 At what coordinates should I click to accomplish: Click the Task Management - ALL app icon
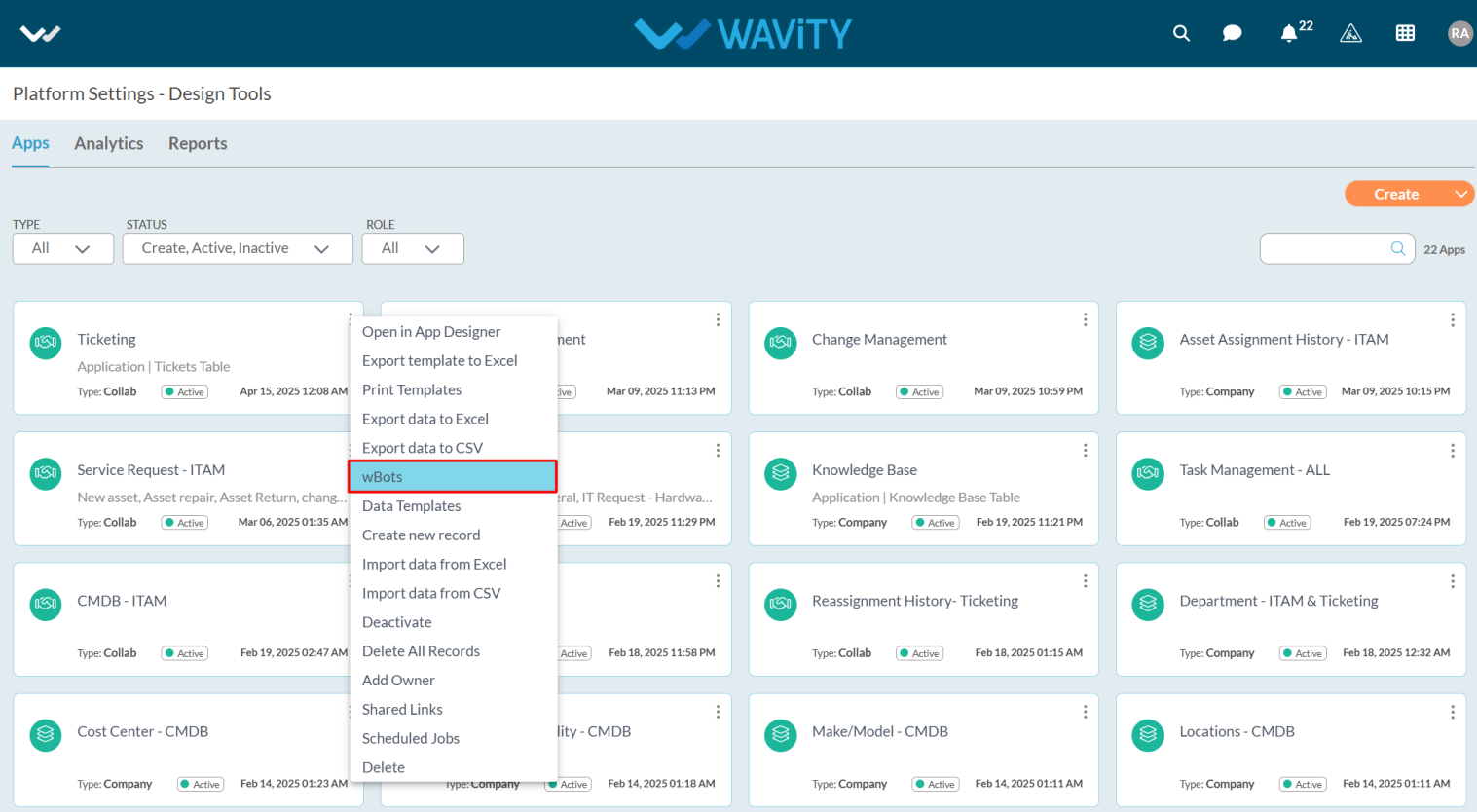tap(1148, 473)
